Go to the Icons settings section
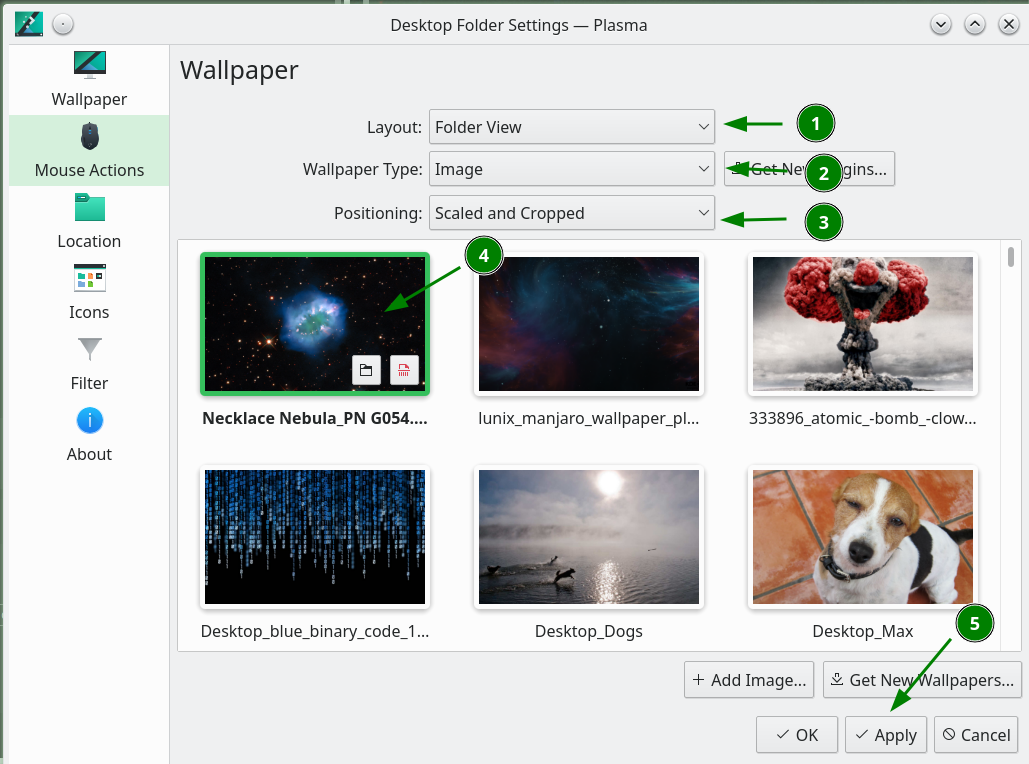The height and width of the screenshot is (764, 1029). 89,279
